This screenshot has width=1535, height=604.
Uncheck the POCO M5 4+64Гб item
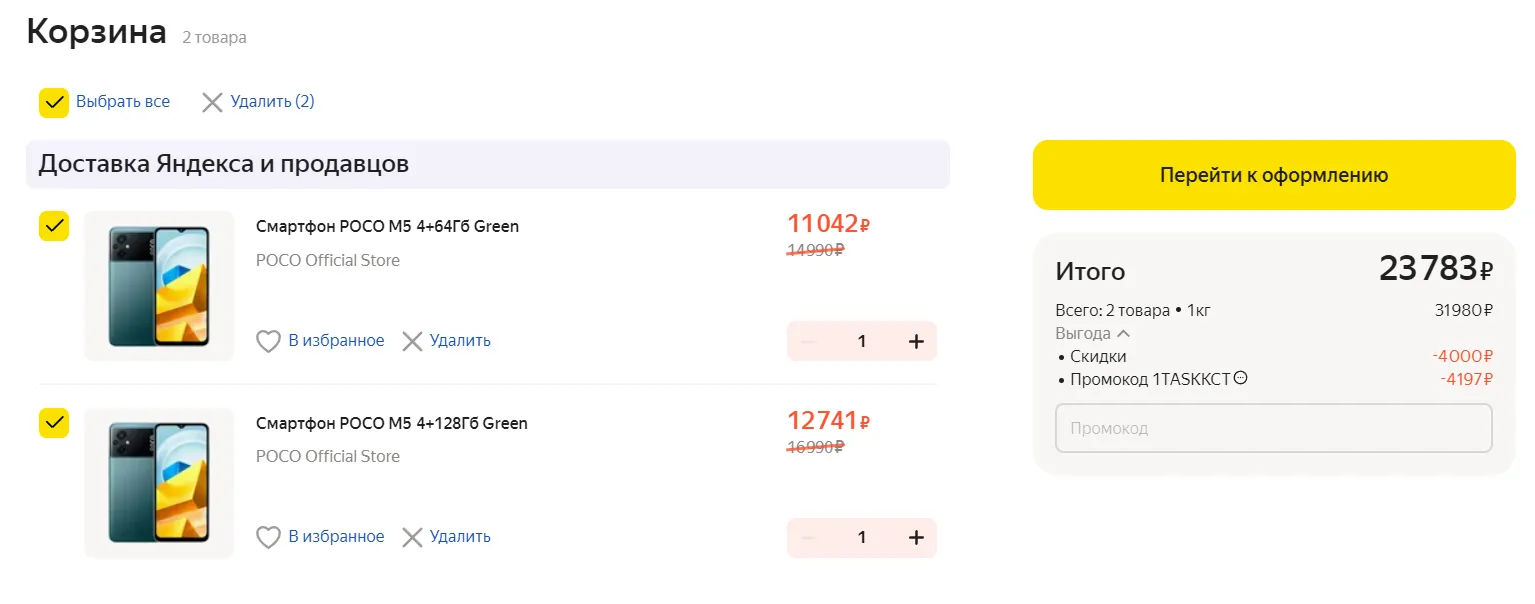pyautogui.click(x=54, y=226)
